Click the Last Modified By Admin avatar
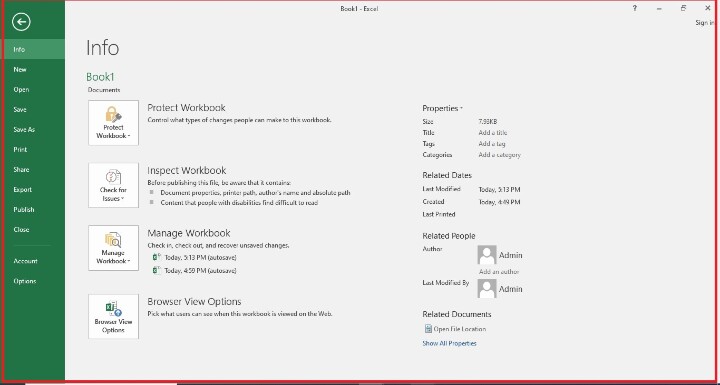 click(x=487, y=289)
